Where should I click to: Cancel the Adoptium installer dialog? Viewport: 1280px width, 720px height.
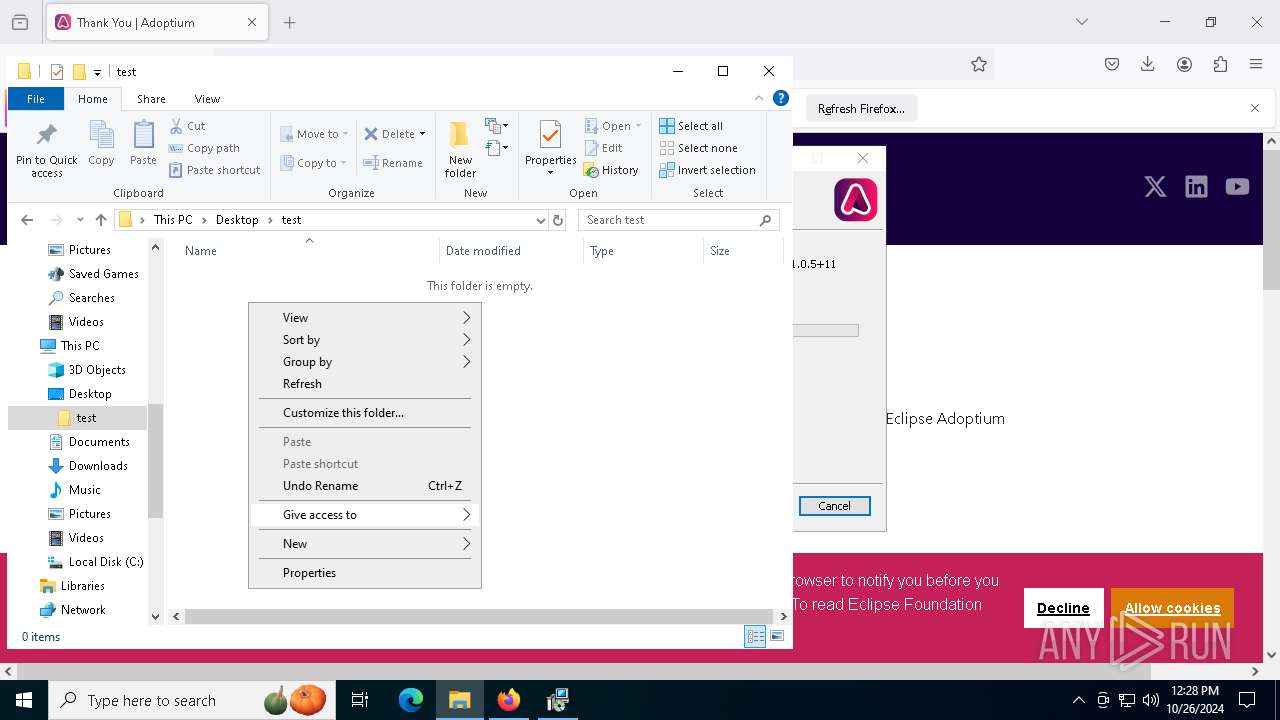click(834, 506)
